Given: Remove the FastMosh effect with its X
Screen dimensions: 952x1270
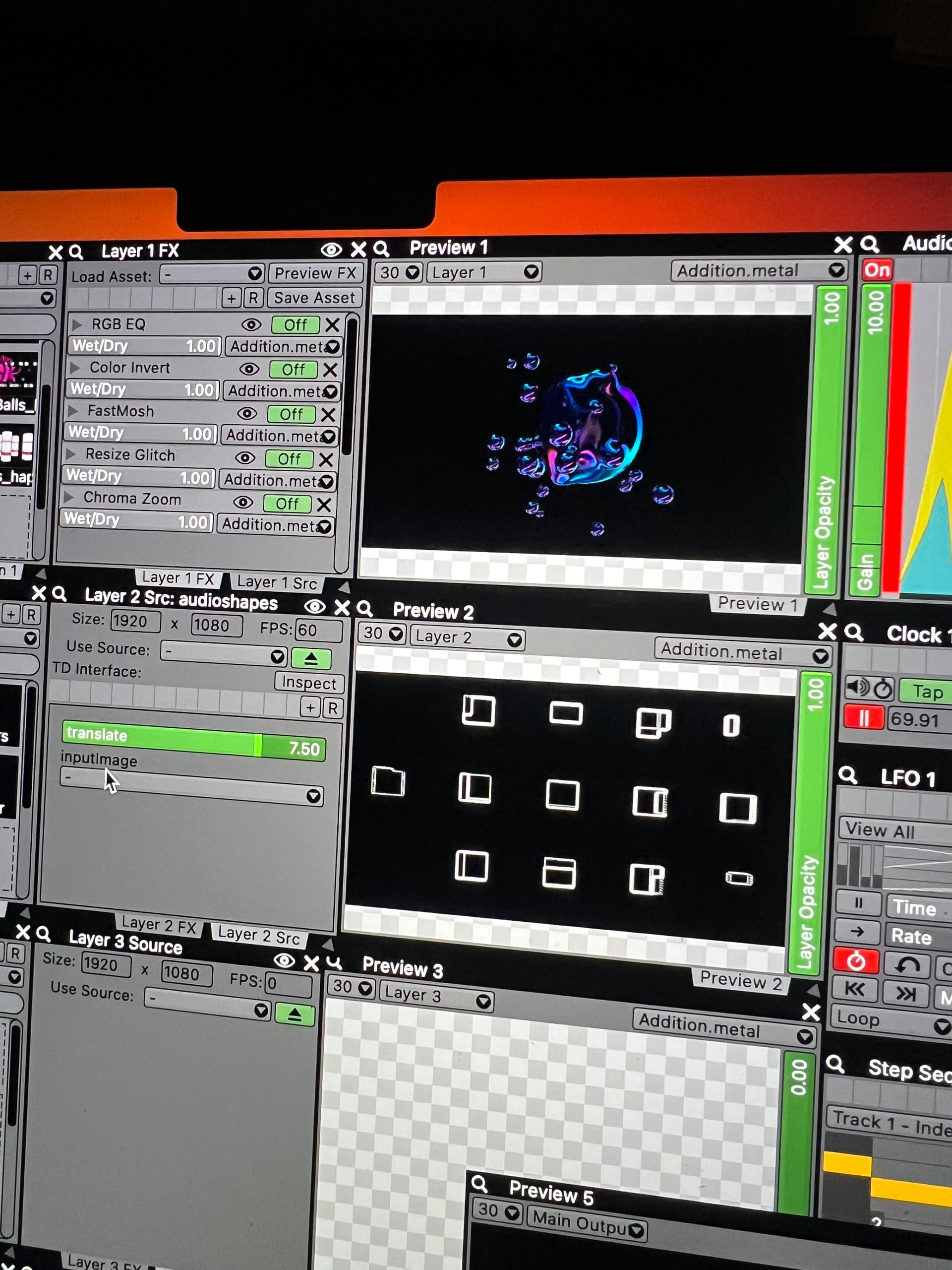Looking at the screenshot, I should (328, 415).
